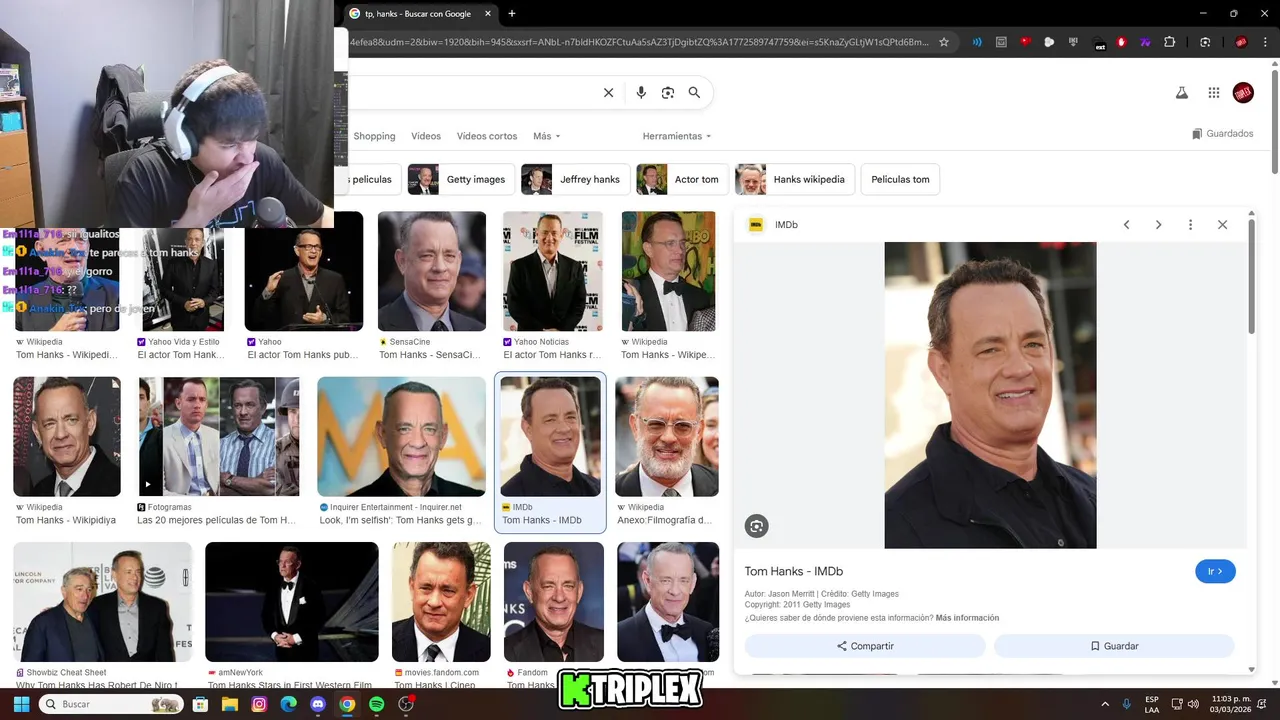Screen dimensions: 1280x720
Task: Open the Google apps grid
Action: (x=1214, y=93)
